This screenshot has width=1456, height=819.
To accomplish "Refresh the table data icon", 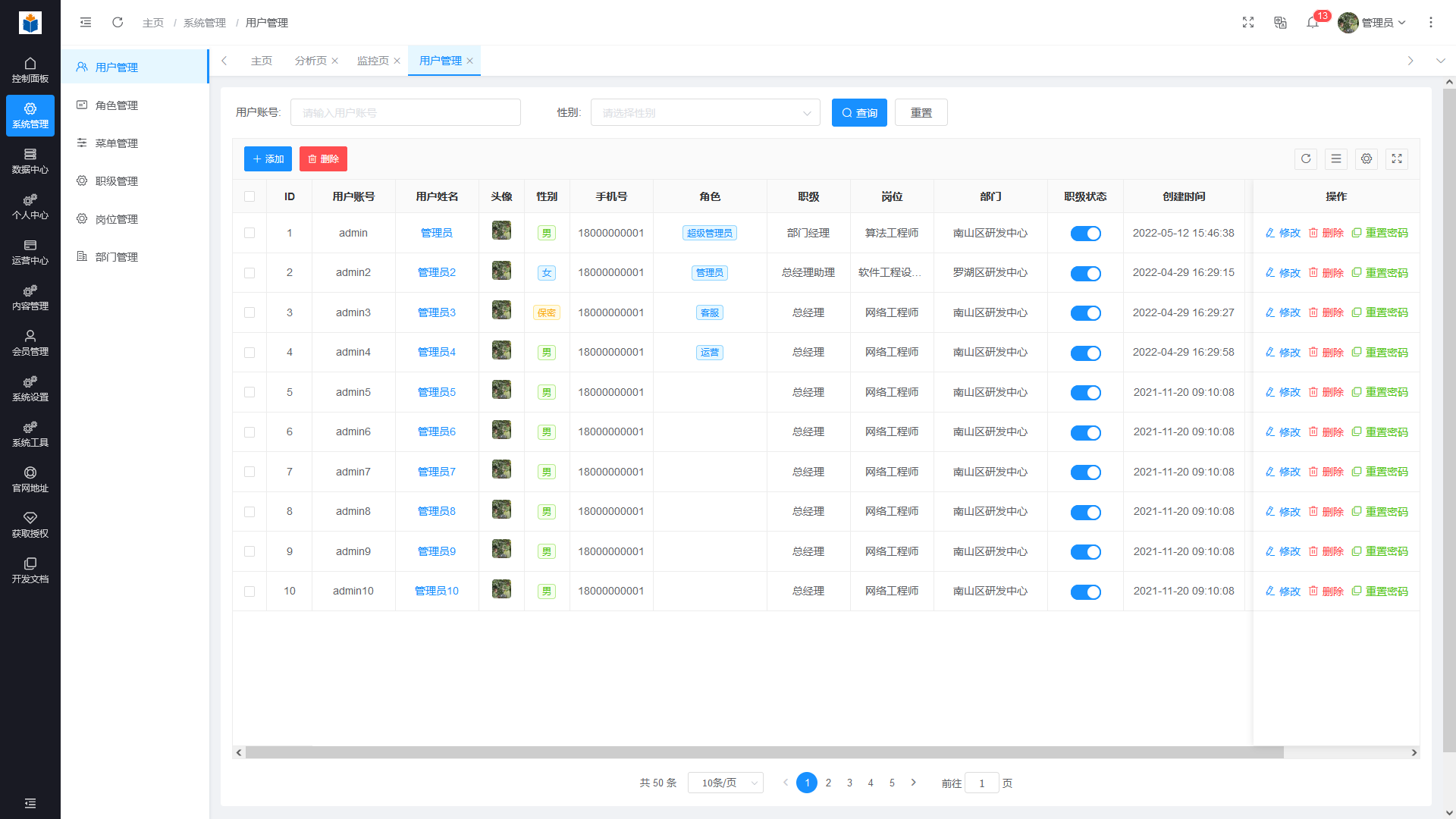I will click(x=1306, y=159).
